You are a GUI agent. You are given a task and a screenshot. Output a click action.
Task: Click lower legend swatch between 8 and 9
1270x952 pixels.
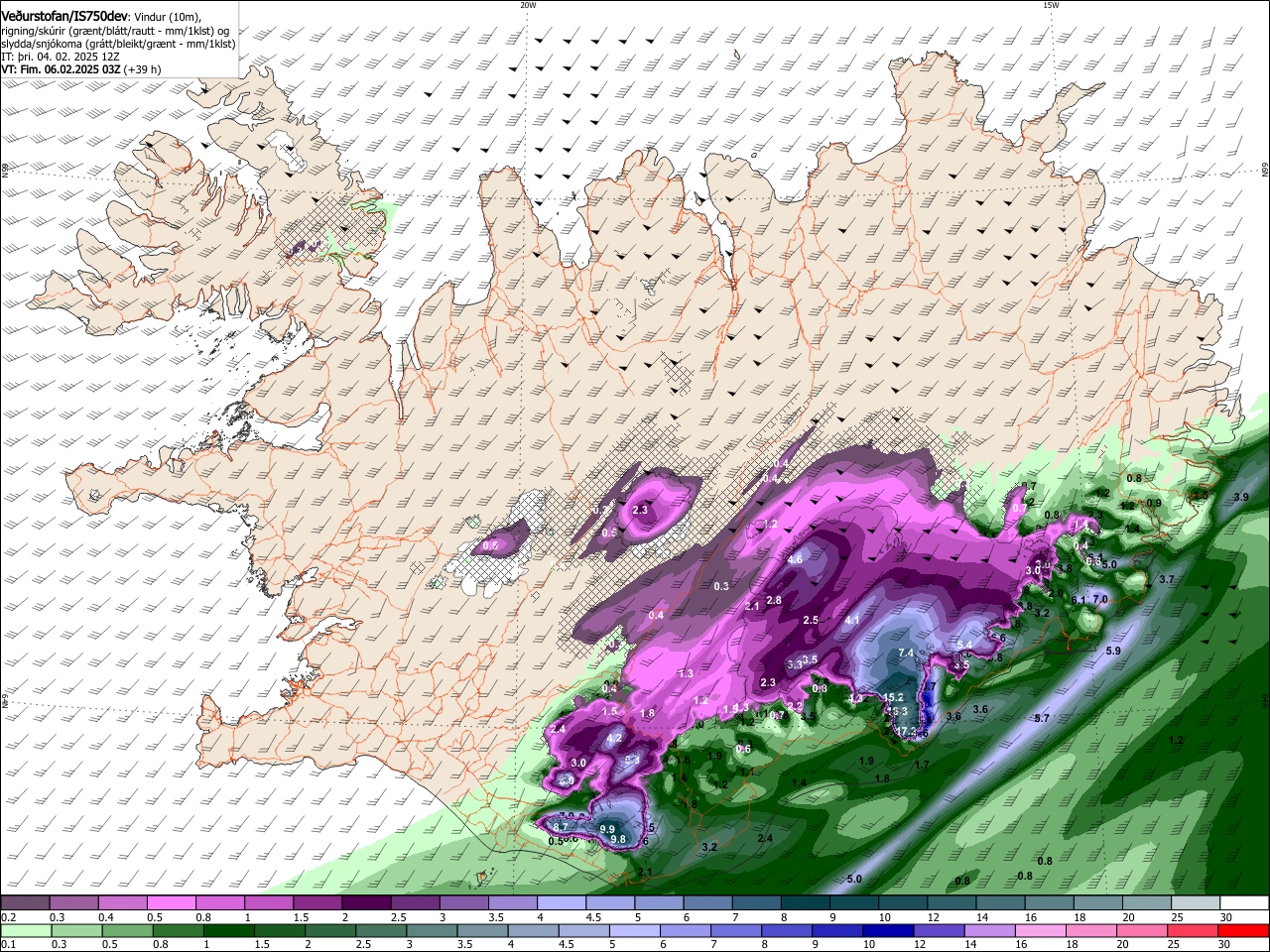(x=787, y=930)
